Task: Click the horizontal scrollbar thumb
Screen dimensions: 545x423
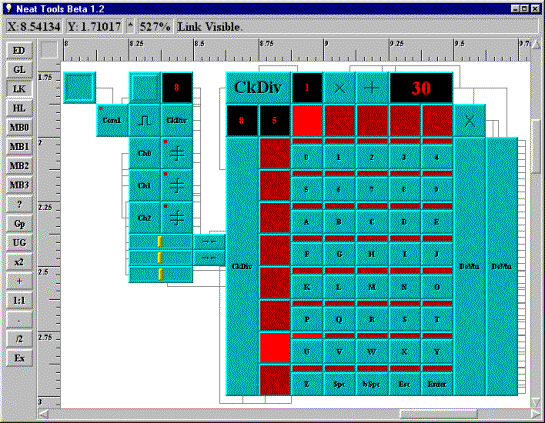Action: (438, 414)
